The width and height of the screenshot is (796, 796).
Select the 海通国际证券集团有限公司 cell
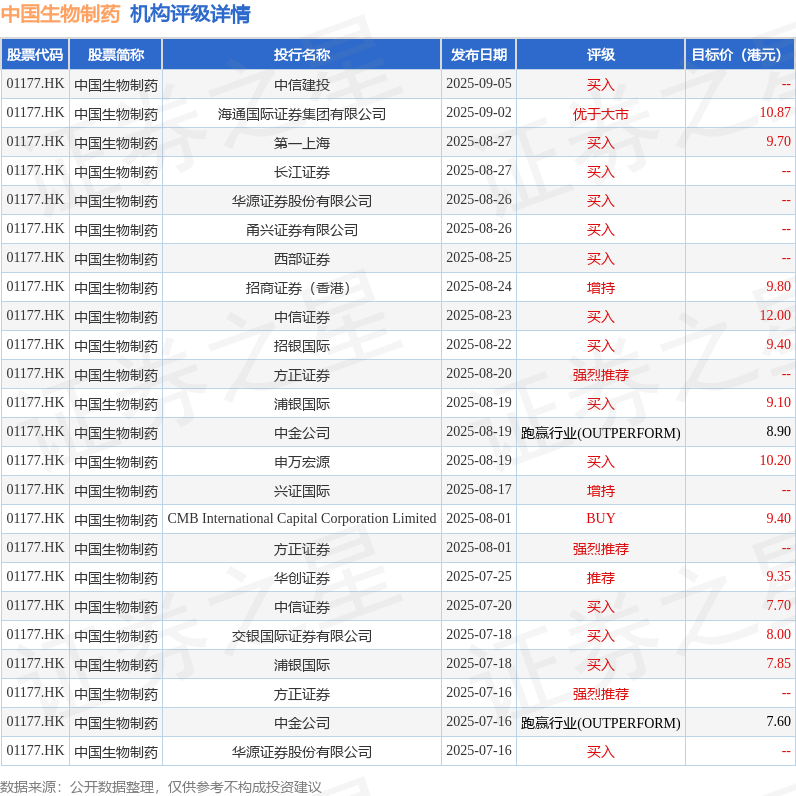click(x=302, y=113)
